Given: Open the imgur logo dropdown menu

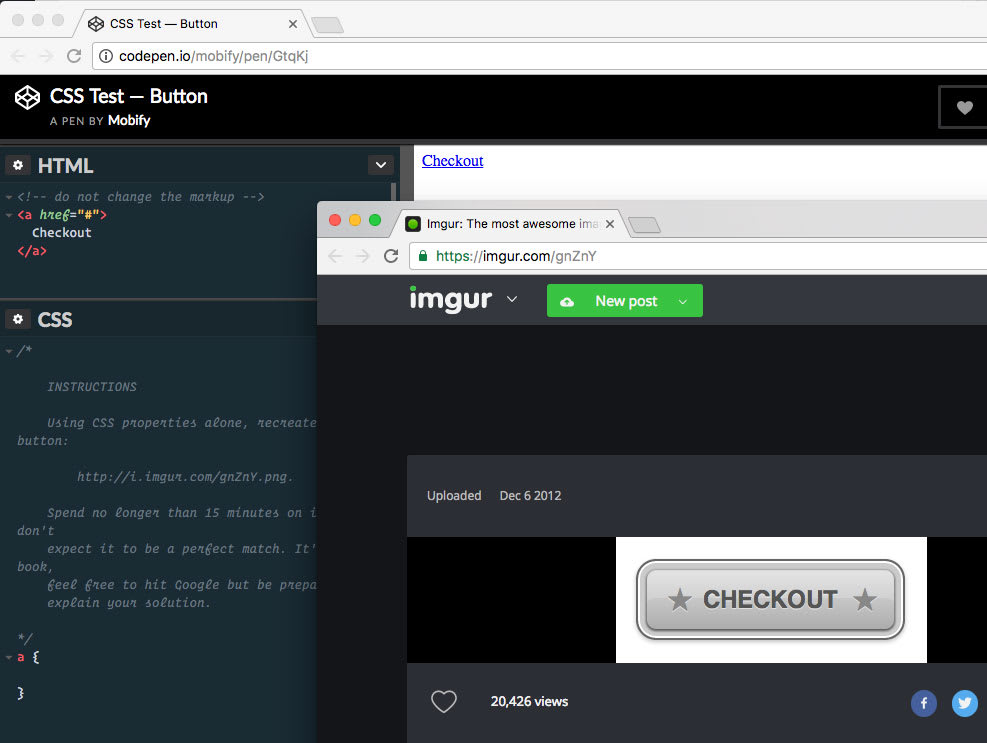Looking at the screenshot, I should click(x=512, y=299).
